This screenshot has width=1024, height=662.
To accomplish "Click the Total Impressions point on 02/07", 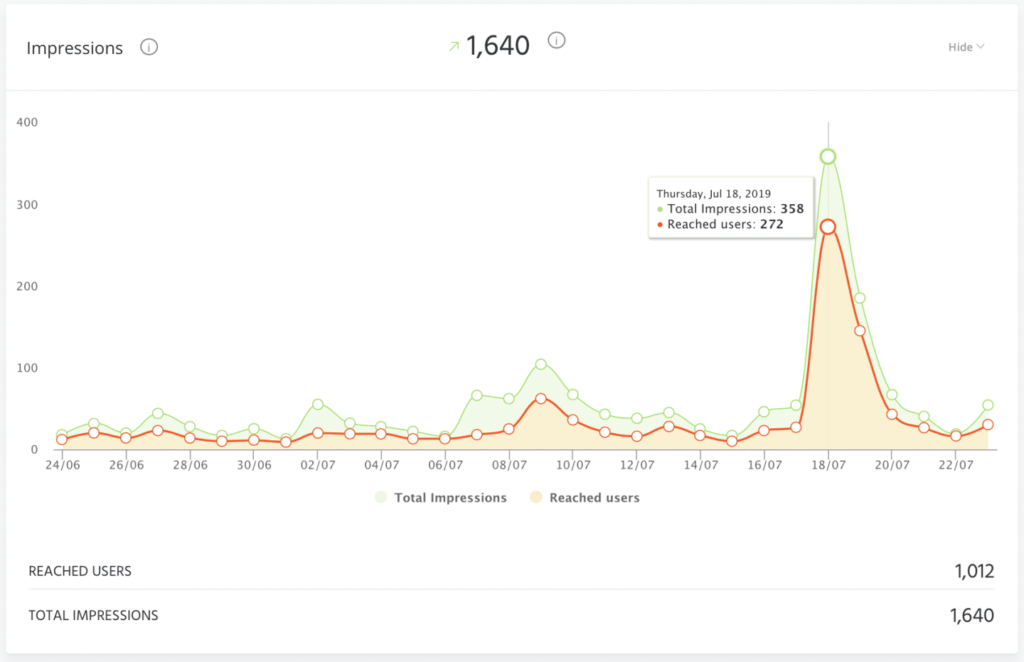I will [x=318, y=404].
